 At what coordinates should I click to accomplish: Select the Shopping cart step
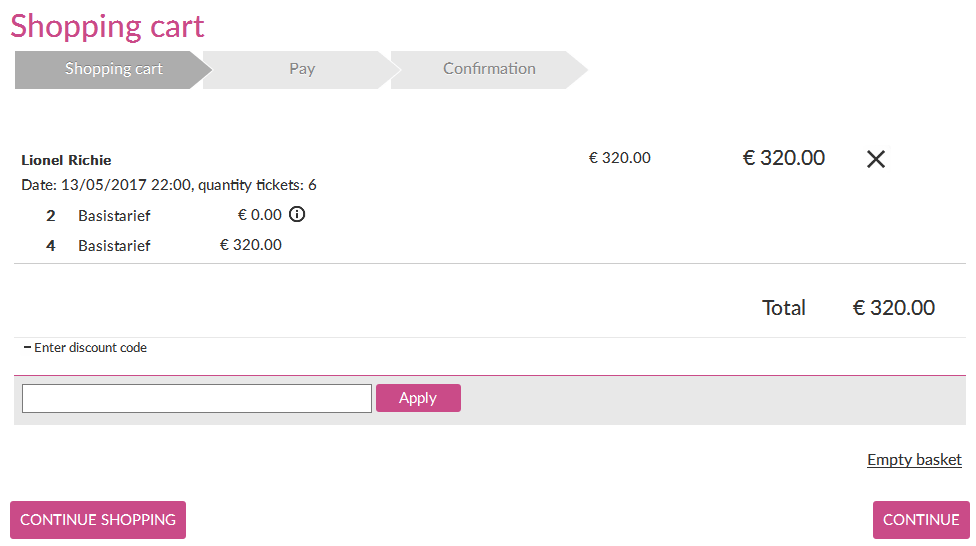[x=113, y=69]
